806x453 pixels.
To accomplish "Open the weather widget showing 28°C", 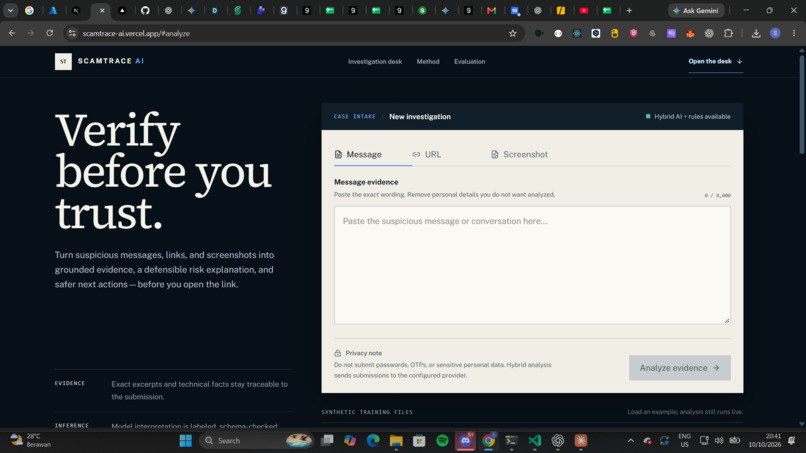I will pyautogui.click(x=31, y=441).
